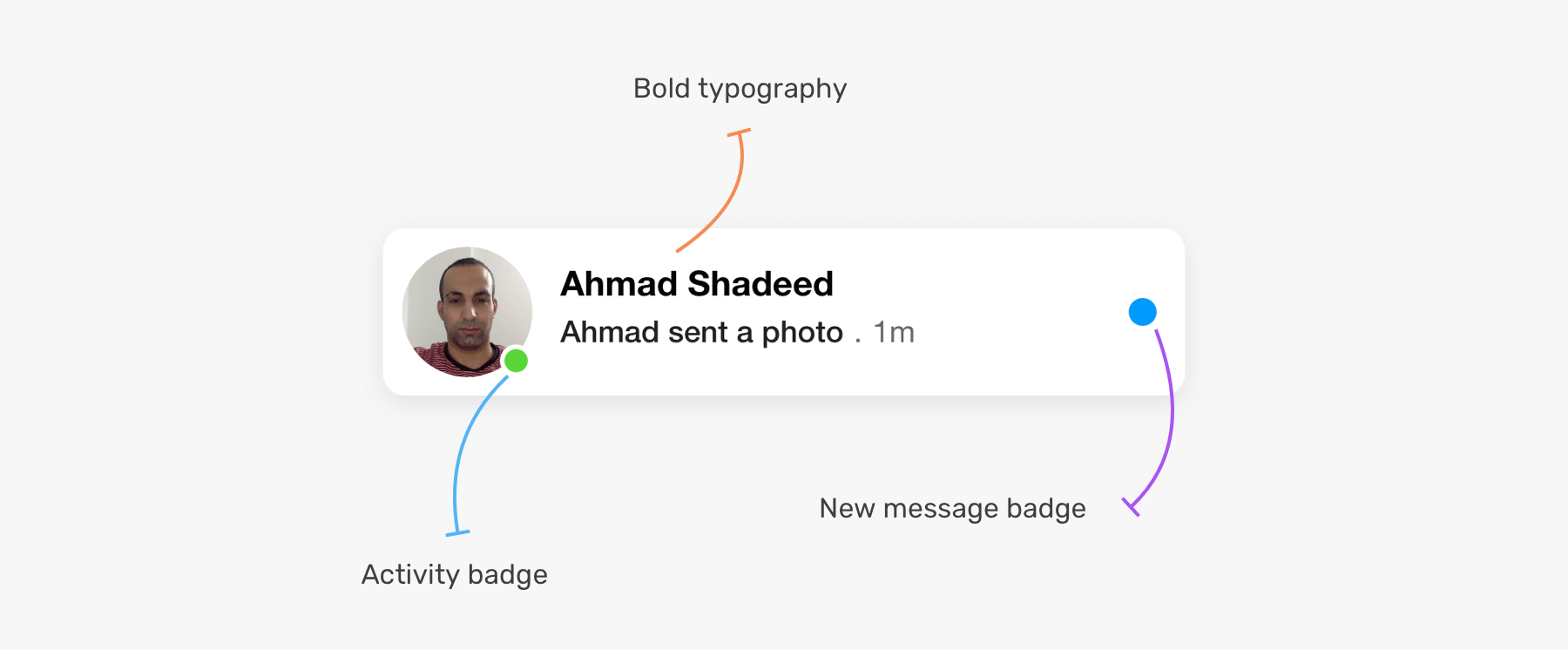Click the blue line's end cap above Activity badge
Screen dimensions: 1568x650
click(x=457, y=532)
